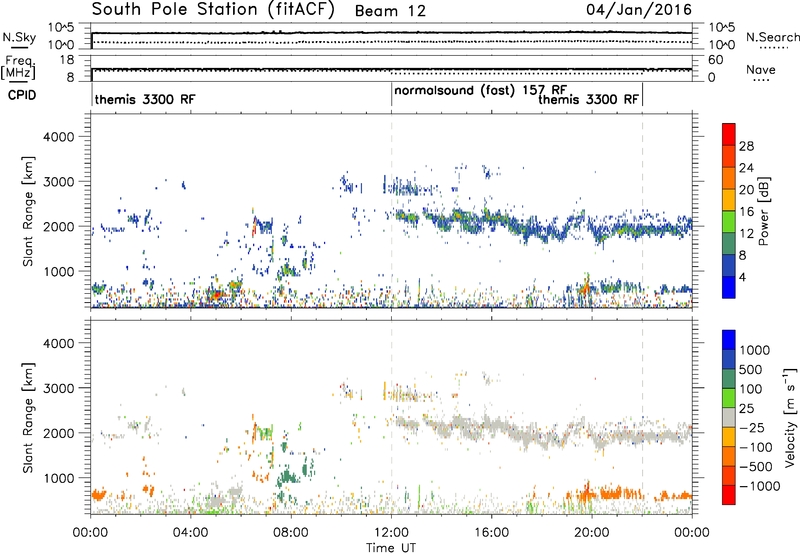Click the "N.Sky" legend label
The height and width of the screenshot is (554, 800).
19,37
